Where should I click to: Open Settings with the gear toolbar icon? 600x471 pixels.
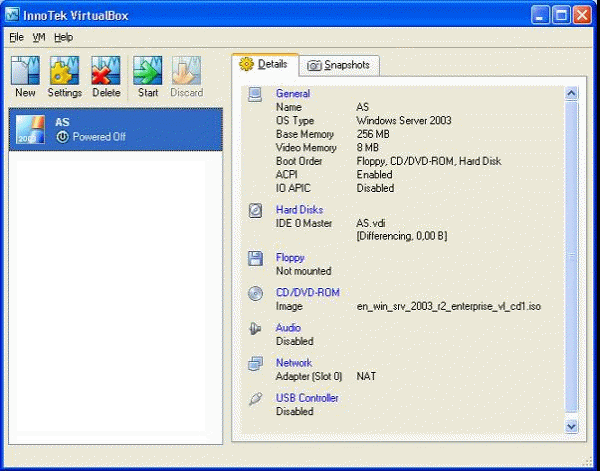tap(65, 70)
